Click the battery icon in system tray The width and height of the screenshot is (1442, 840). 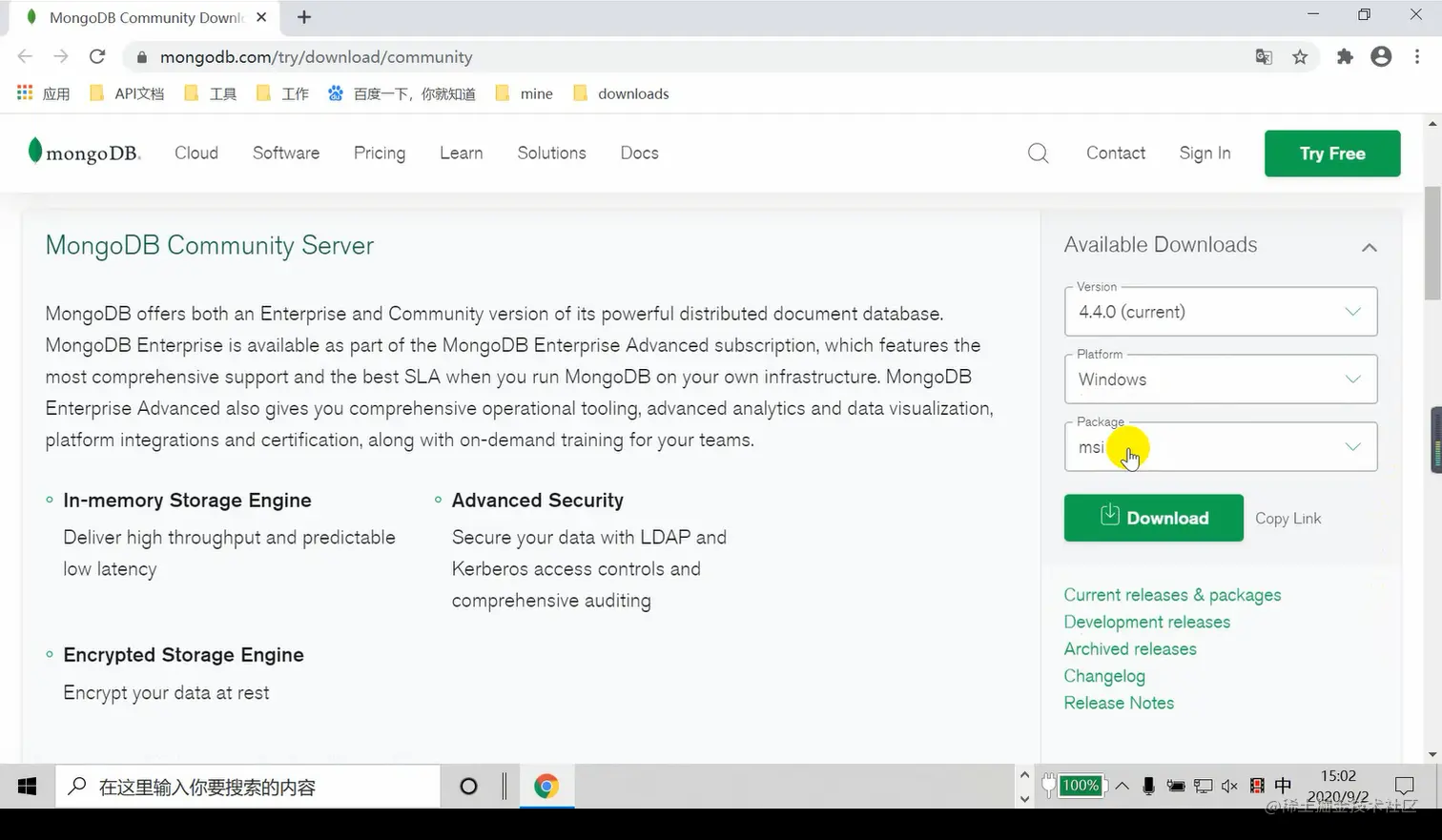point(1176,786)
